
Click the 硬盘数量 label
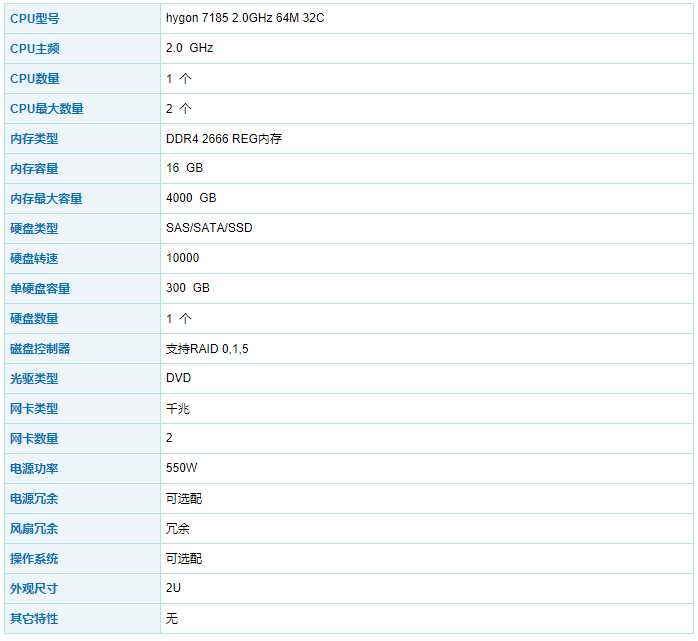(34, 318)
